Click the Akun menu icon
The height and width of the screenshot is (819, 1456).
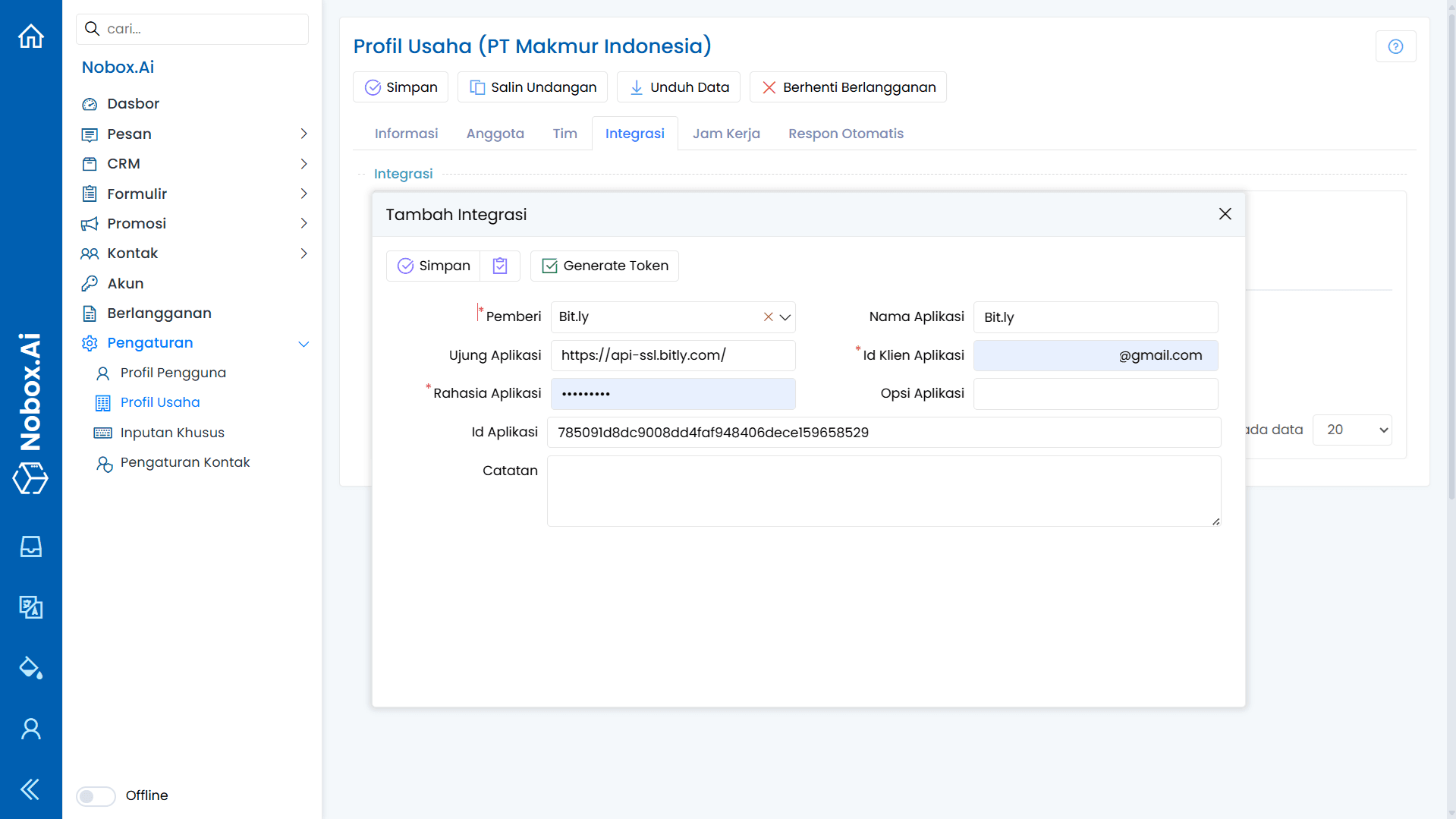(x=90, y=283)
